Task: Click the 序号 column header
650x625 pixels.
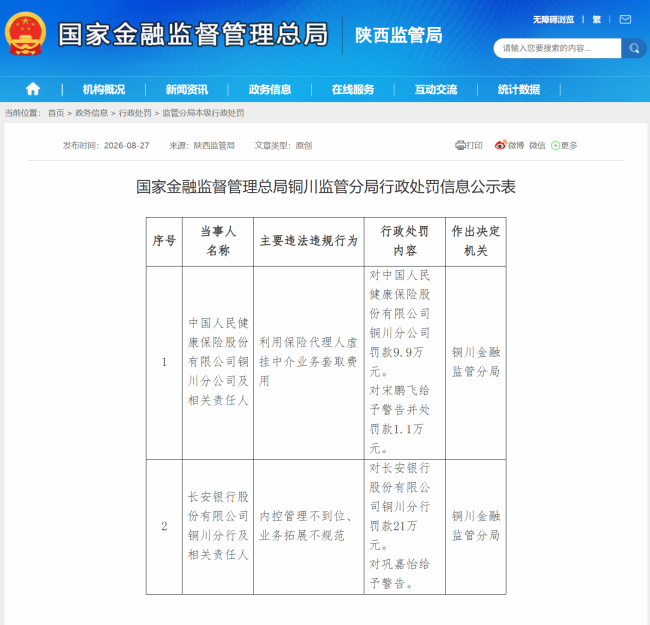Action: pos(164,241)
